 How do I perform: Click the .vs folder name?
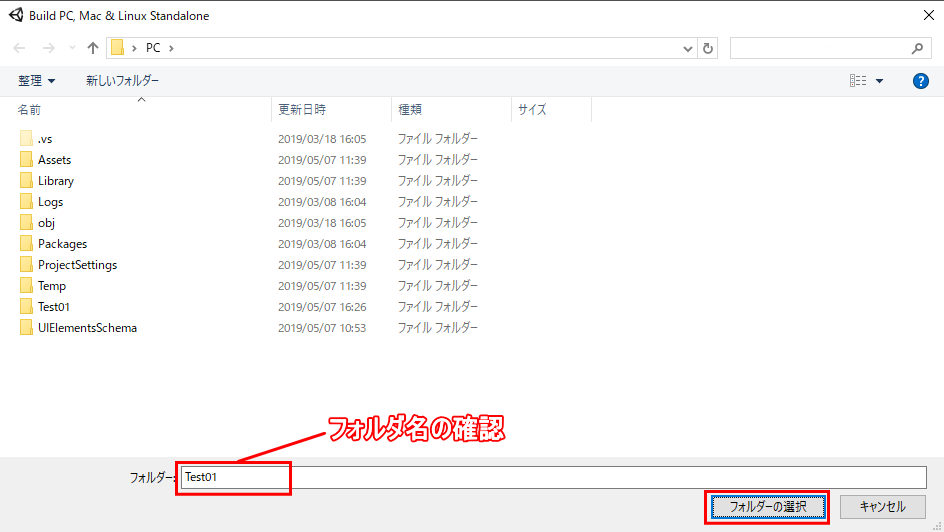click(x=45, y=139)
